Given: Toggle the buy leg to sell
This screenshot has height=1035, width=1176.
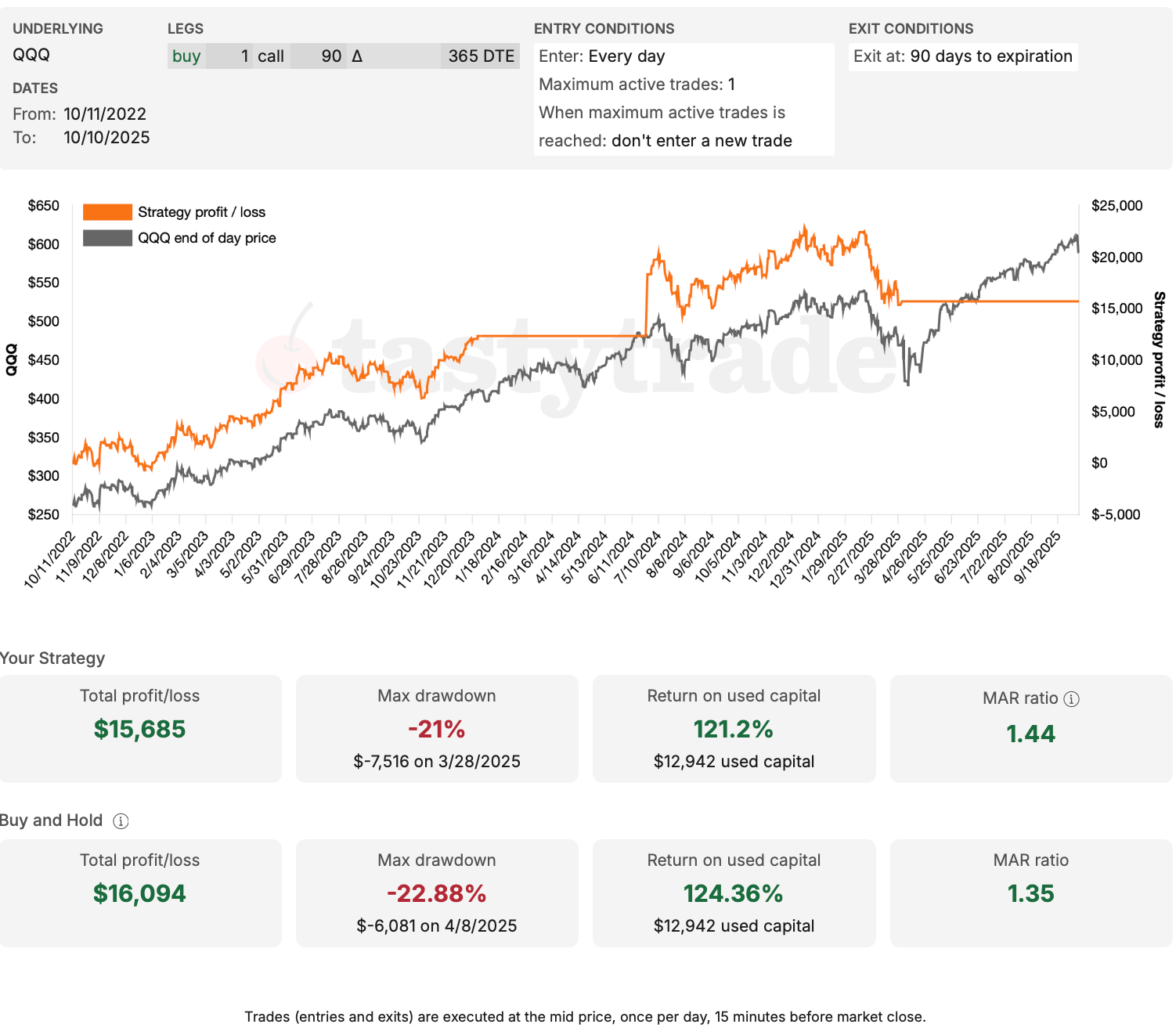Looking at the screenshot, I should click(x=186, y=56).
